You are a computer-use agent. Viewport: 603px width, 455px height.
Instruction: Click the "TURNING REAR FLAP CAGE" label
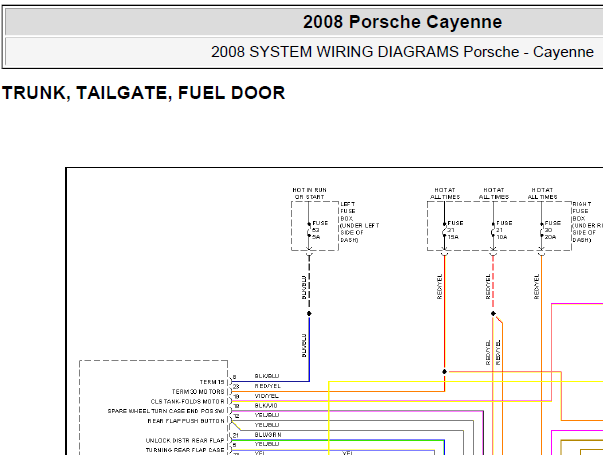point(185,450)
